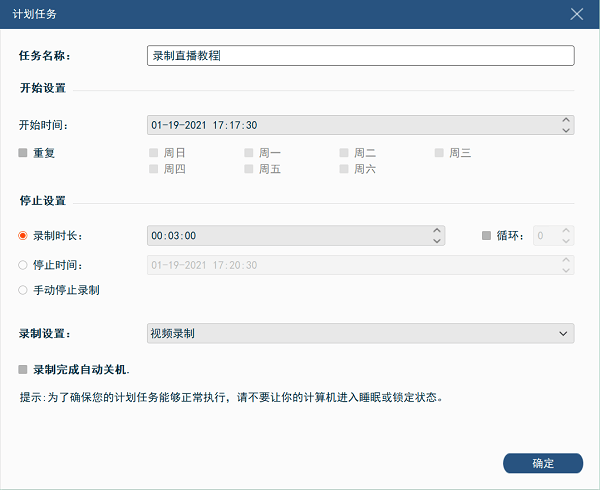Check the 周日 checkbox
Screen dimensions: 600x490
click(153, 153)
